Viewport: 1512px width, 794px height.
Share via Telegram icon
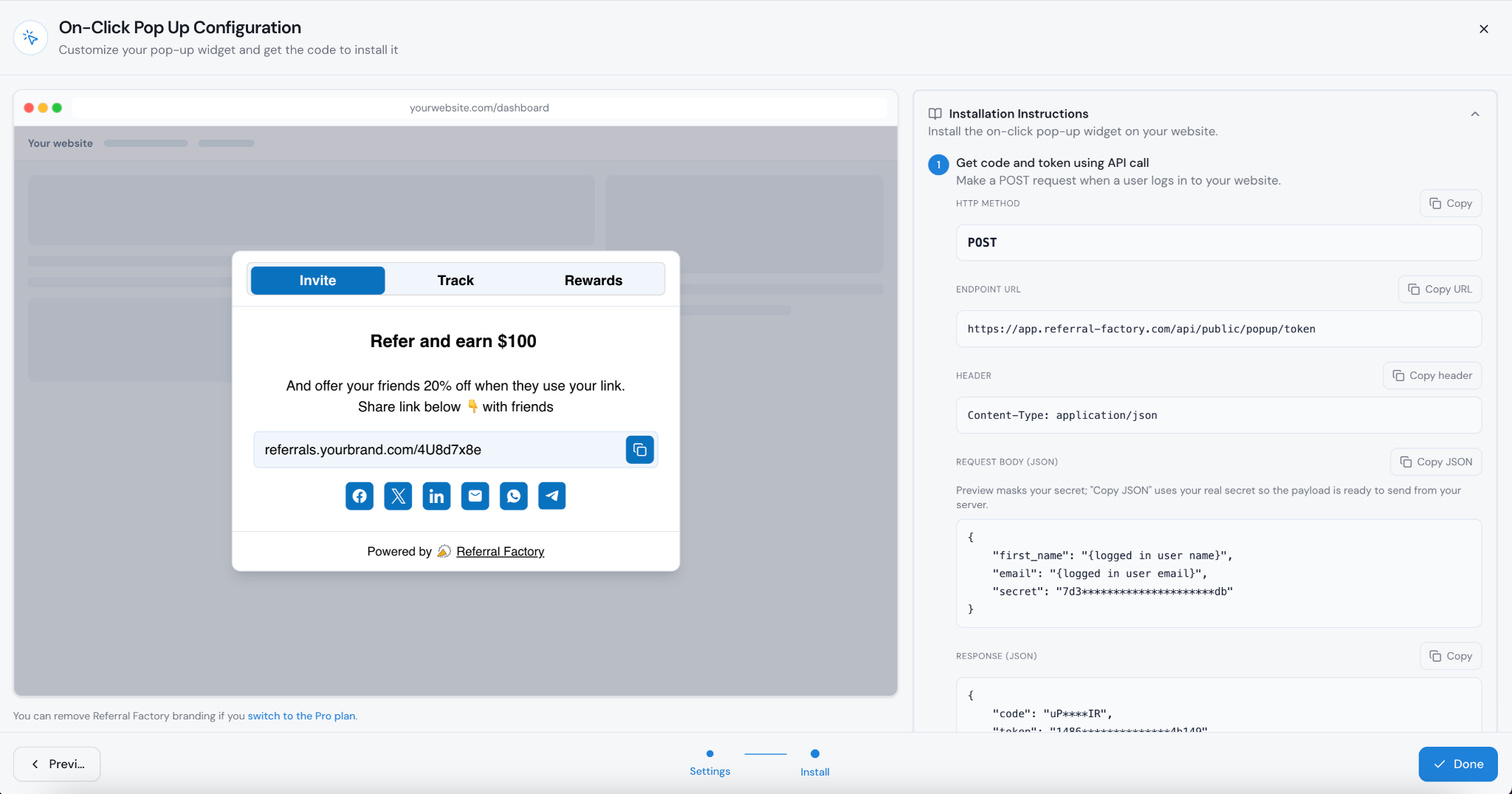(x=551, y=496)
